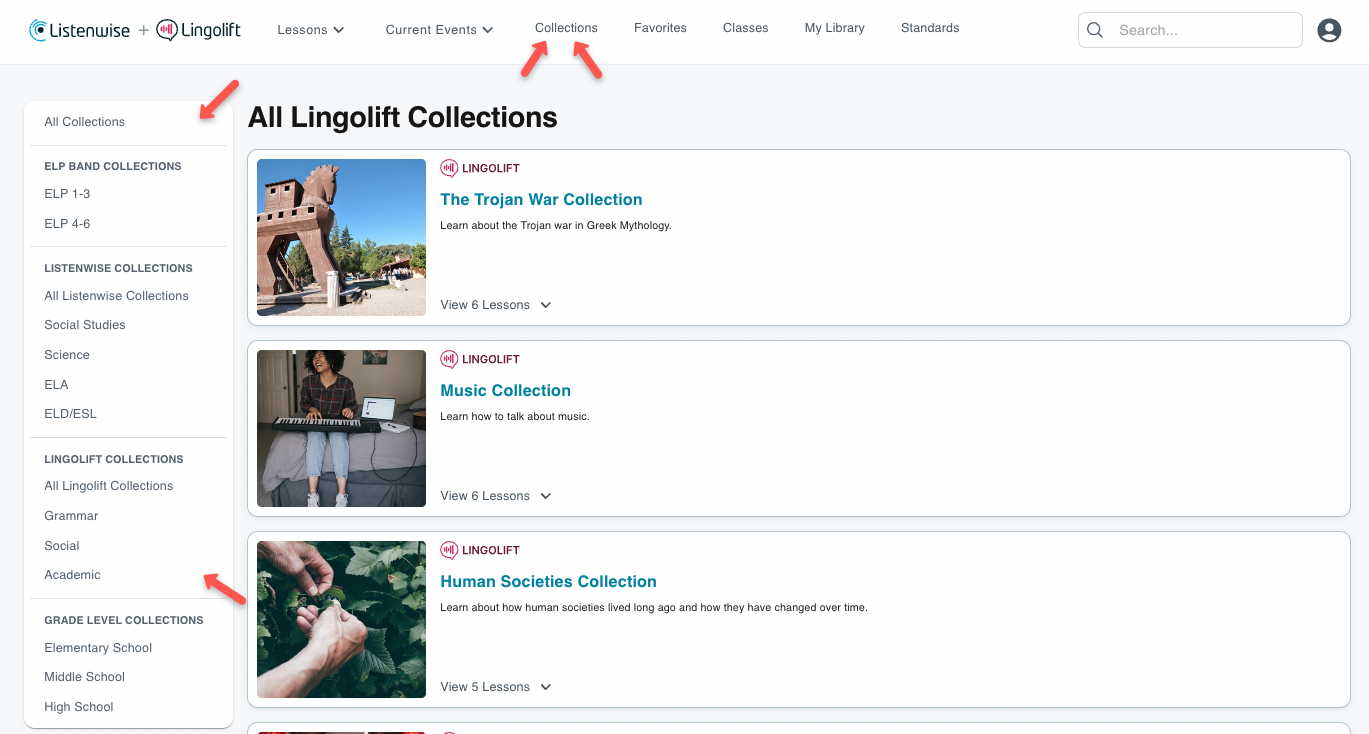Open the user account profile icon

pyautogui.click(x=1329, y=30)
